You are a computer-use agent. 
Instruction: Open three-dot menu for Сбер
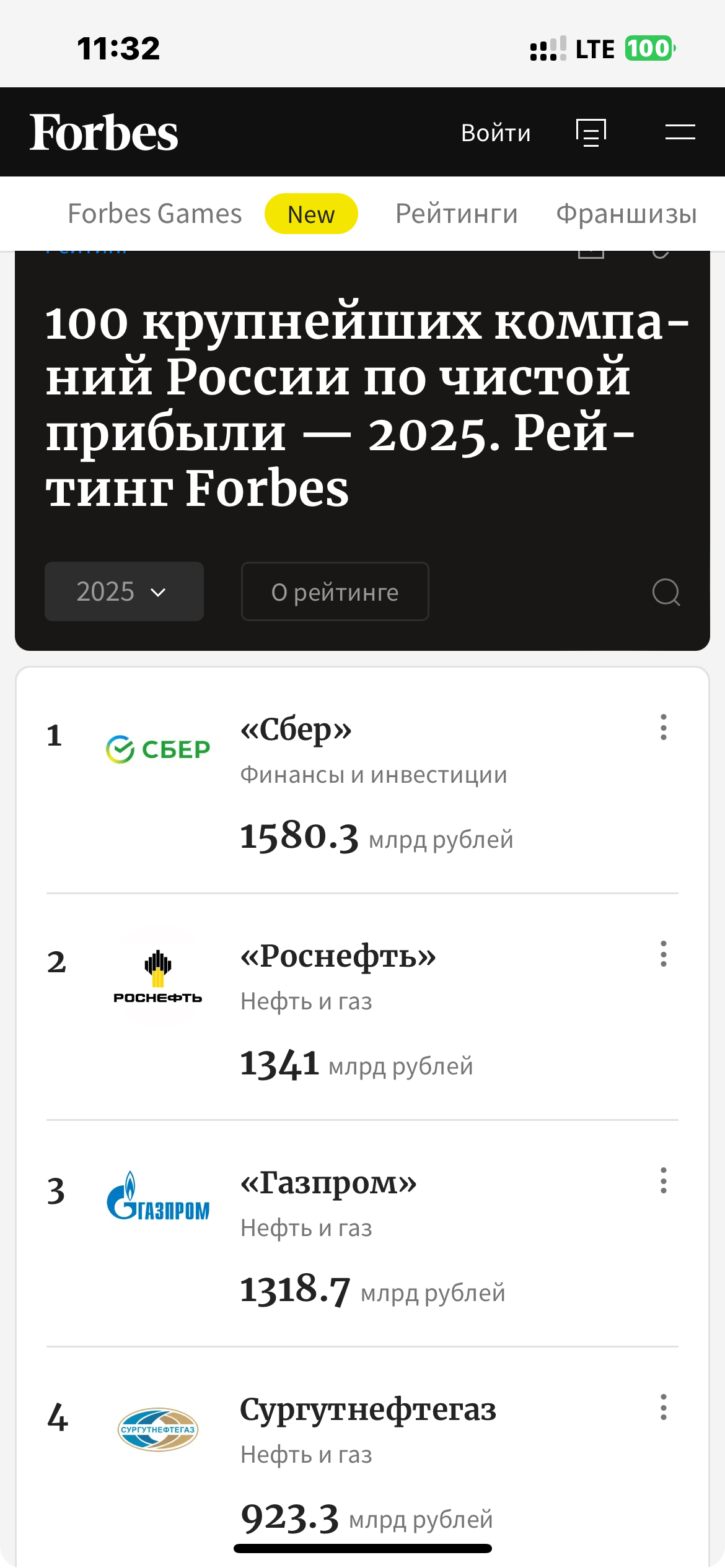click(x=664, y=727)
